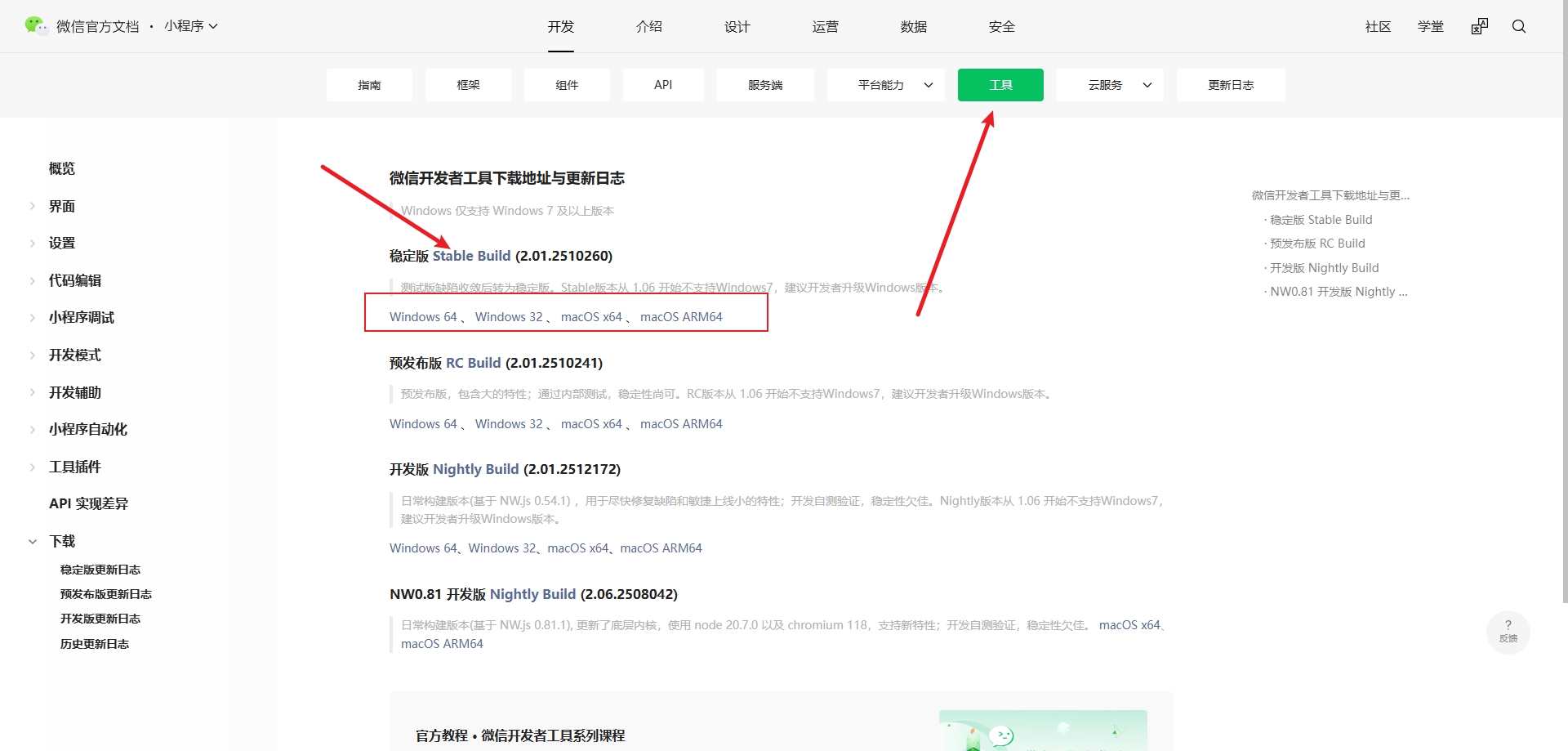Select the 指南 sub-navigation button
Image resolution: width=1568 pixels, height=751 pixels.
pyautogui.click(x=369, y=85)
